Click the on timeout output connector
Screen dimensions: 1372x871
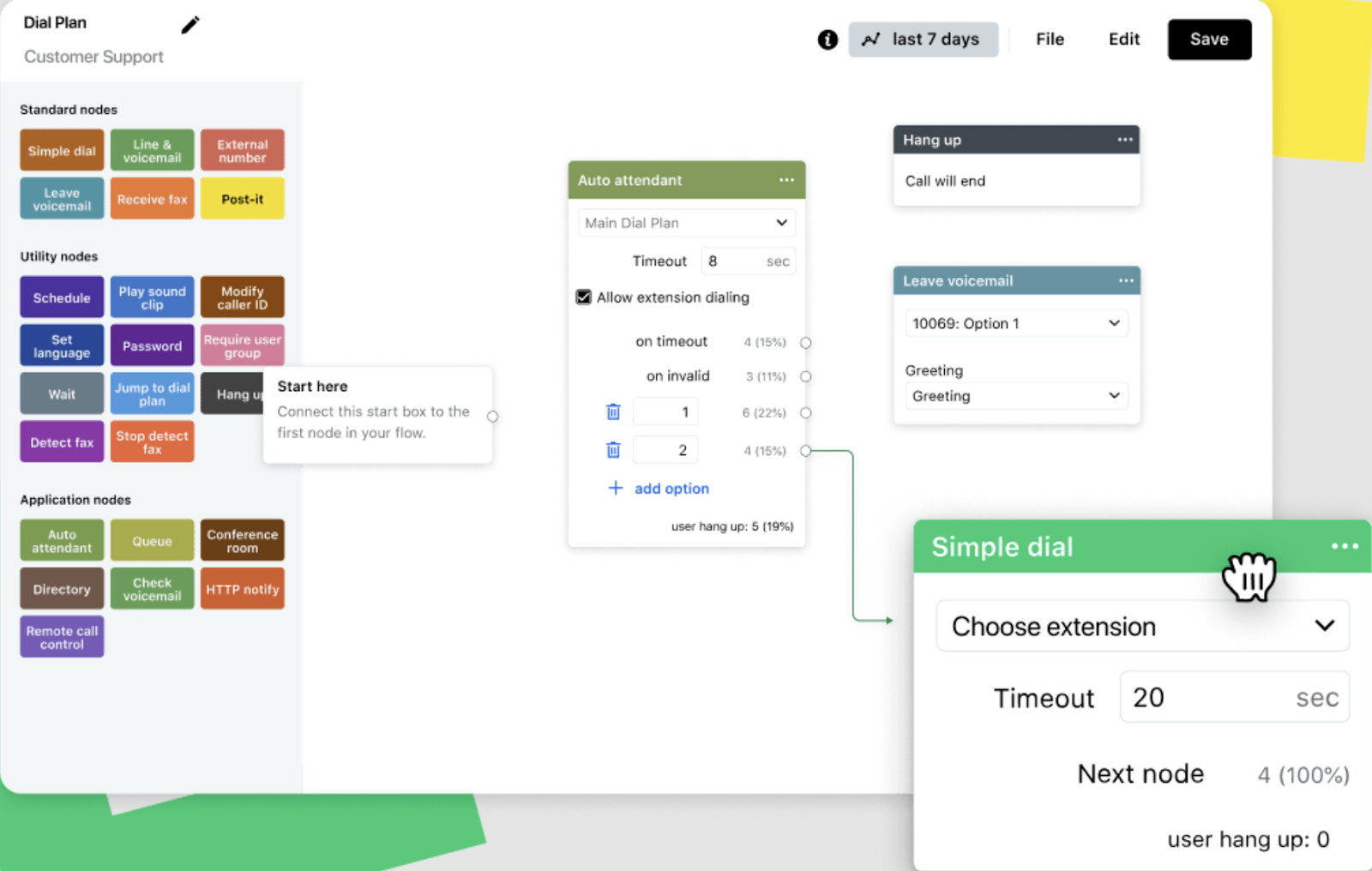coord(805,343)
